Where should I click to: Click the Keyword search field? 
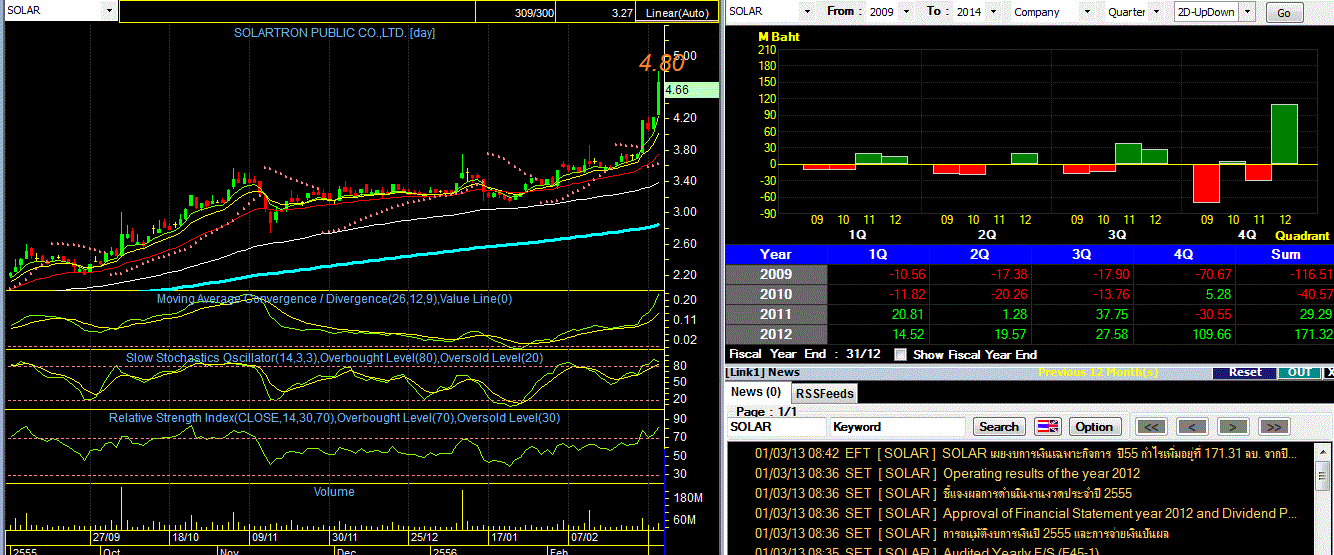pyautogui.click(x=897, y=426)
